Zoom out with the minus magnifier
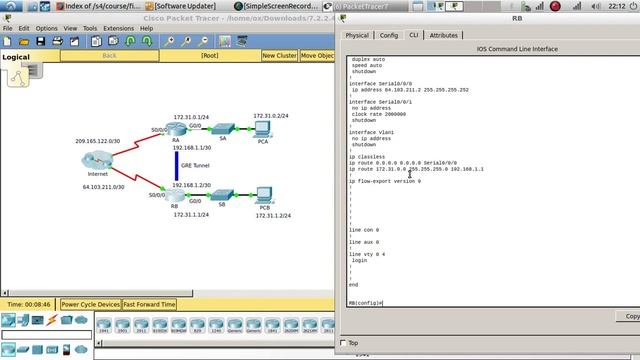This screenshot has width=640, height=360. tap(203, 41)
